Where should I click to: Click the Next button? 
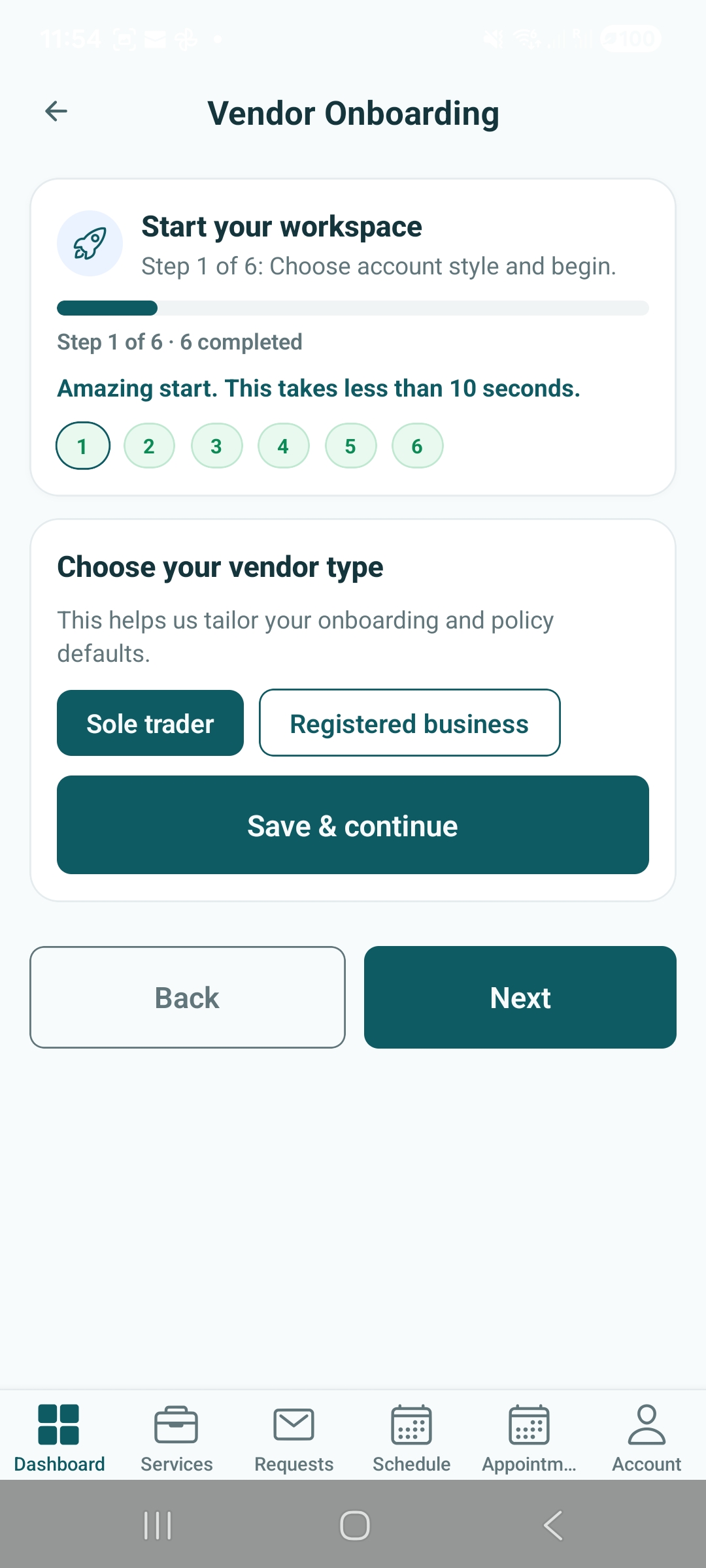point(520,997)
